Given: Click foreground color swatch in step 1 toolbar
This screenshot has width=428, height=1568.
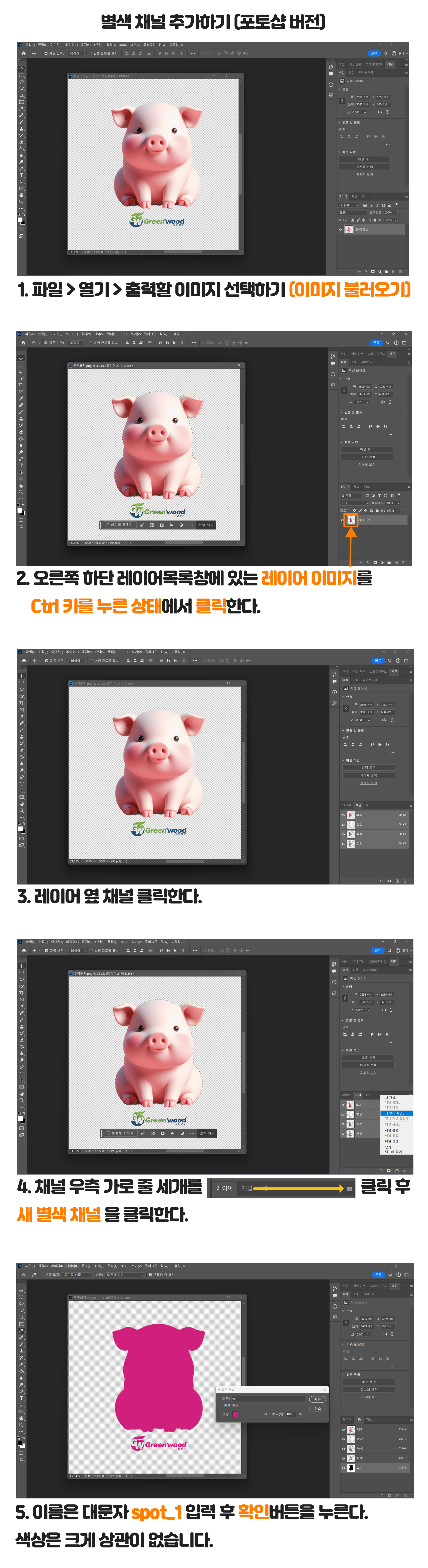Looking at the screenshot, I should [20, 220].
